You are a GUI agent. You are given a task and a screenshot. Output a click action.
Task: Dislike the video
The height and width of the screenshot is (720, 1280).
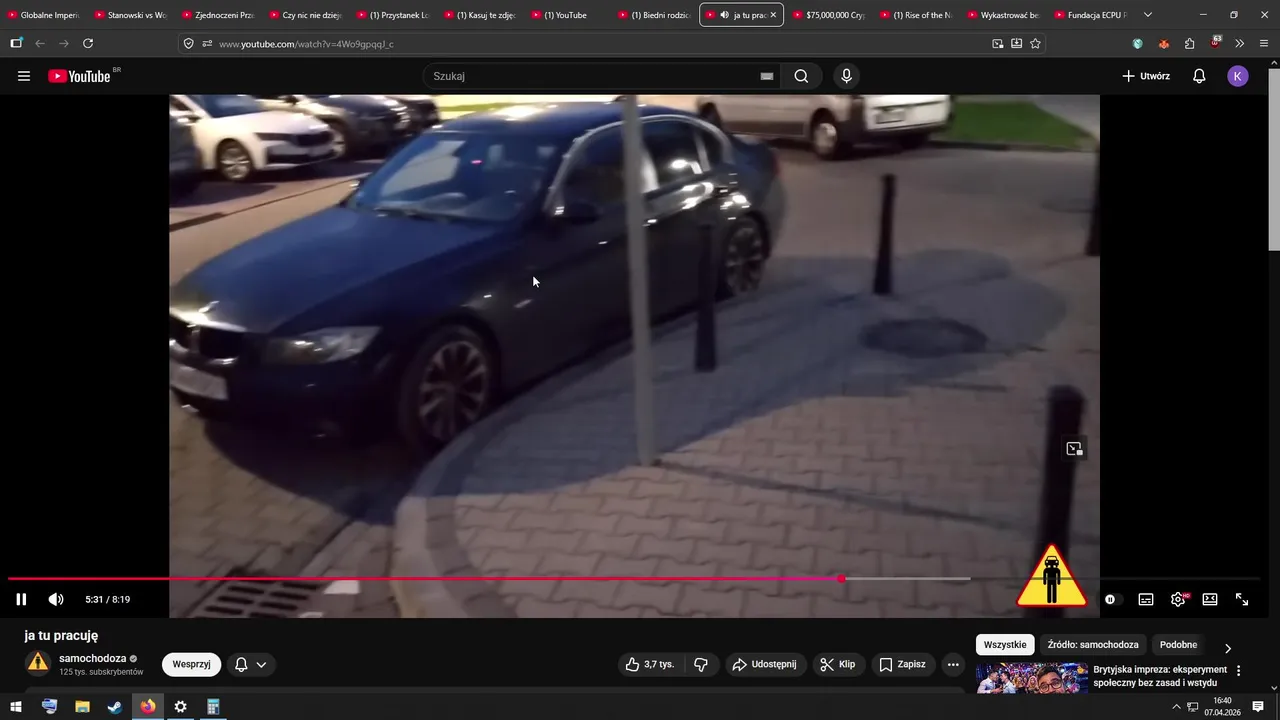701,664
